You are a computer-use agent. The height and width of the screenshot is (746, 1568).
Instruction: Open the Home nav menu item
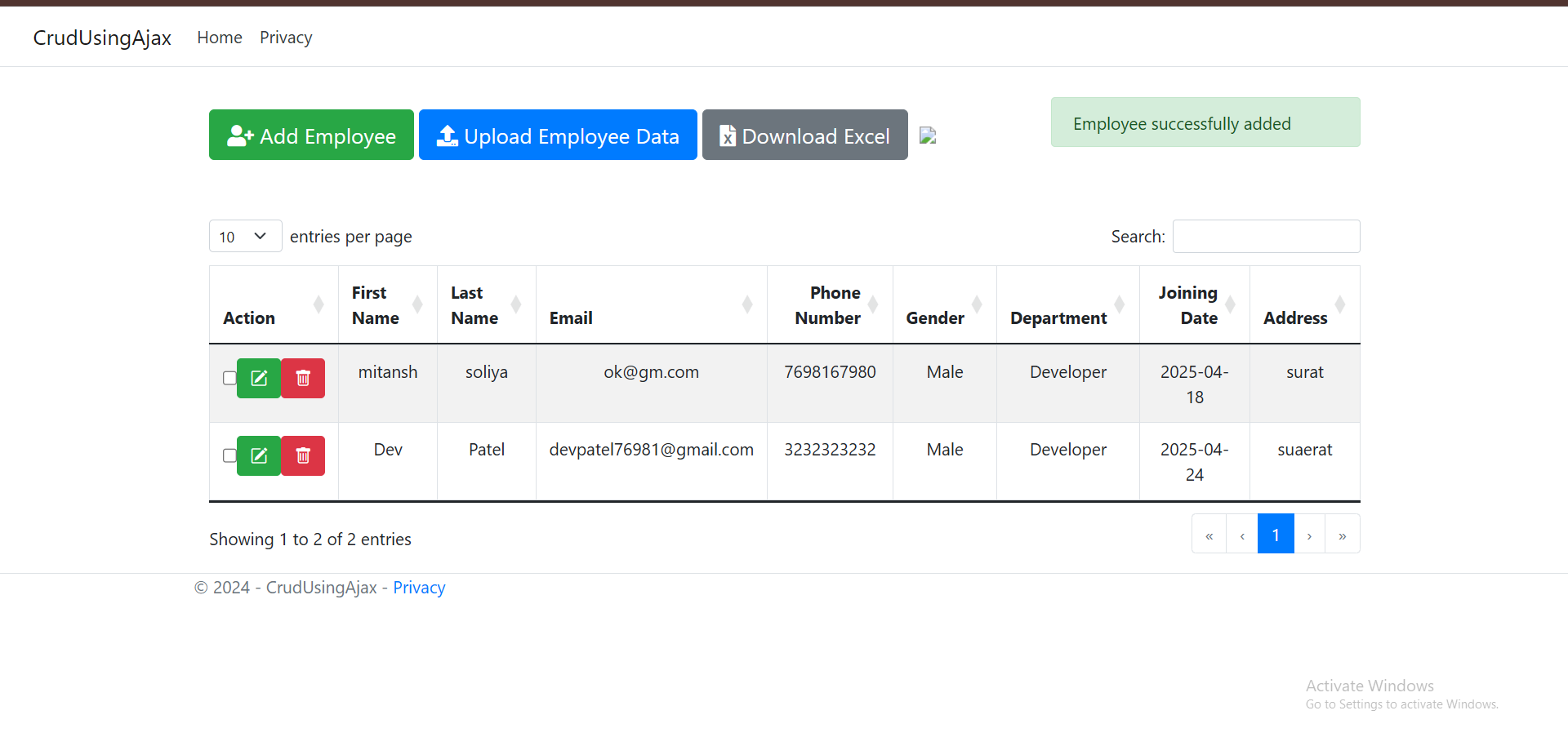pyautogui.click(x=220, y=38)
